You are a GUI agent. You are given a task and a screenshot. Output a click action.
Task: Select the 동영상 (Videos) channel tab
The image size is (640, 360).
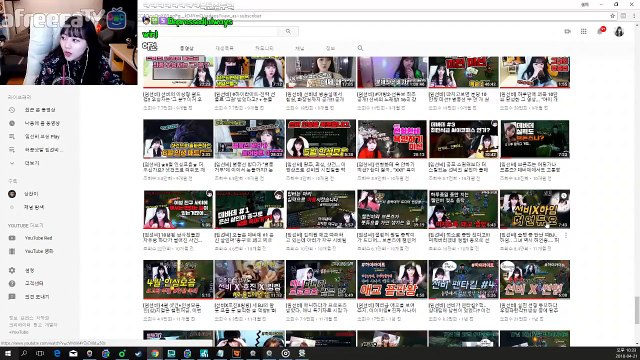pyautogui.click(x=187, y=48)
